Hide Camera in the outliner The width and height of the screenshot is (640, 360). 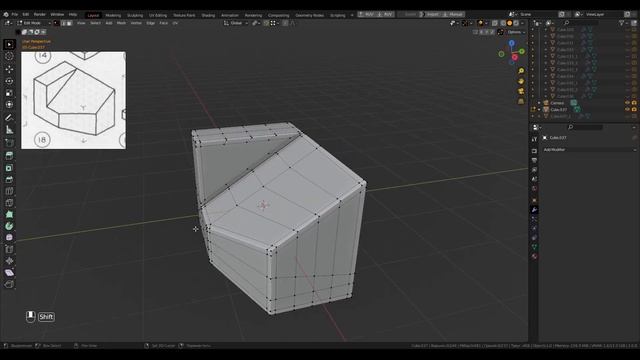[x=627, y=103]
